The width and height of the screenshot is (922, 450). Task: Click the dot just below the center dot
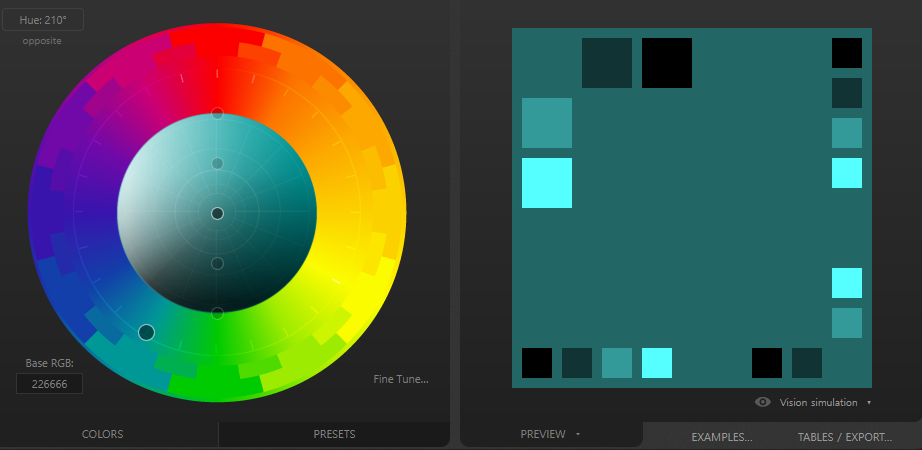click(x=218, y=264)
